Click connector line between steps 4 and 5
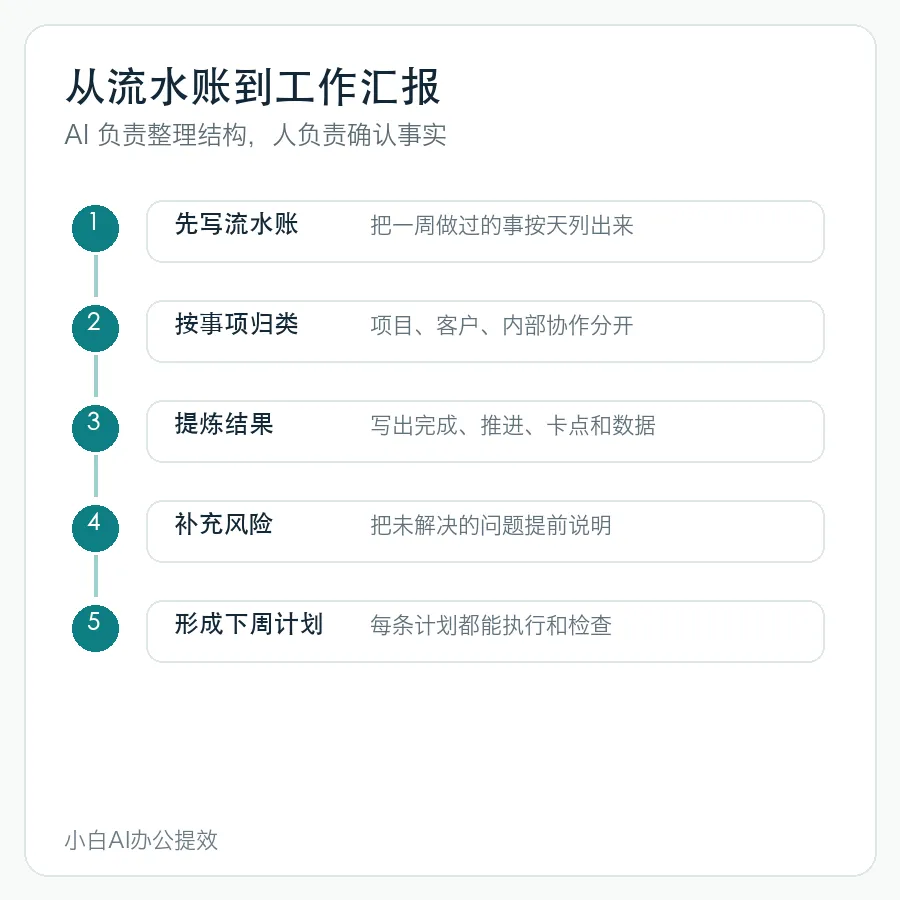 point(96,576)
